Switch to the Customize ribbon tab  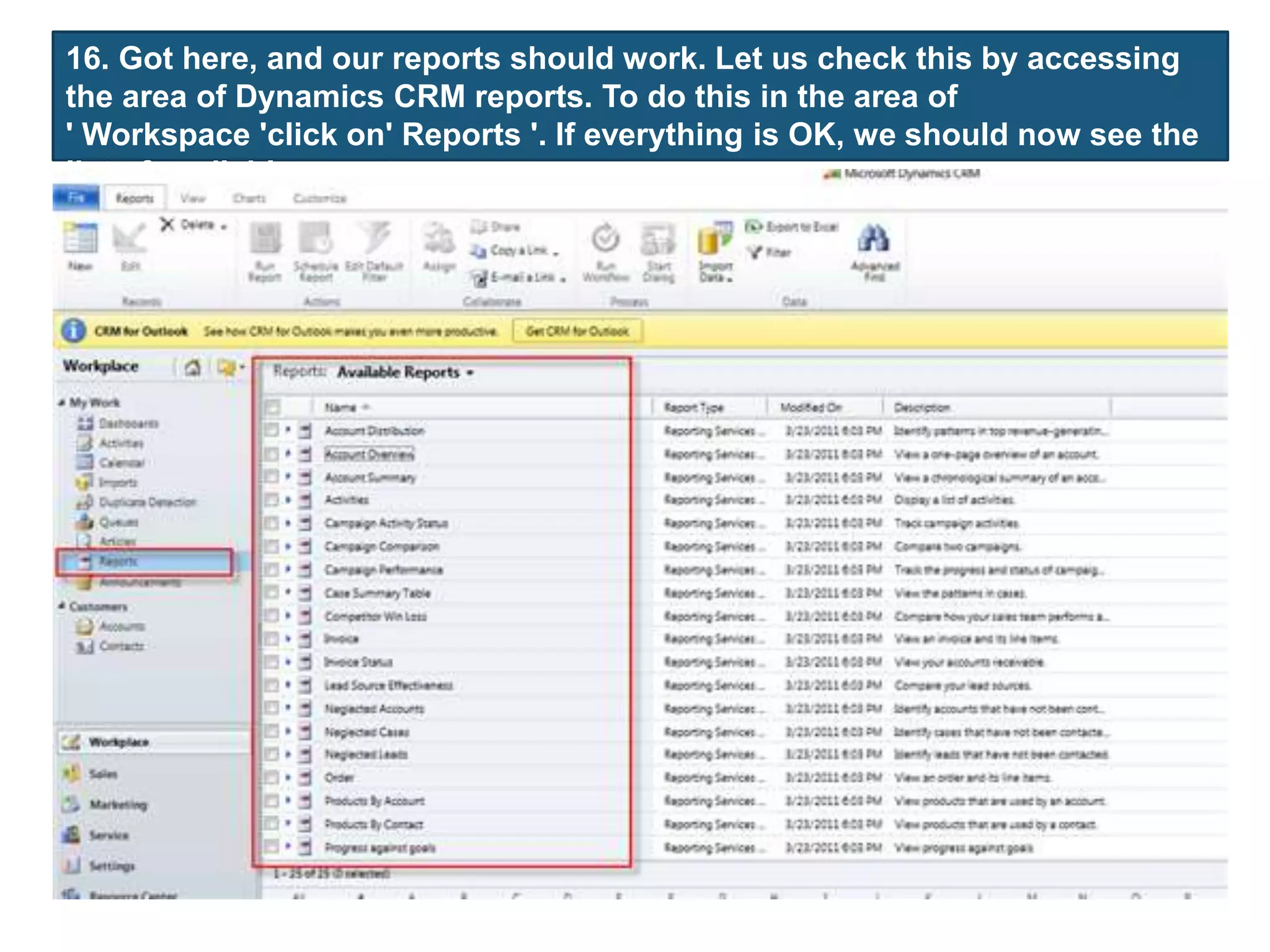[x=320, y=198]
